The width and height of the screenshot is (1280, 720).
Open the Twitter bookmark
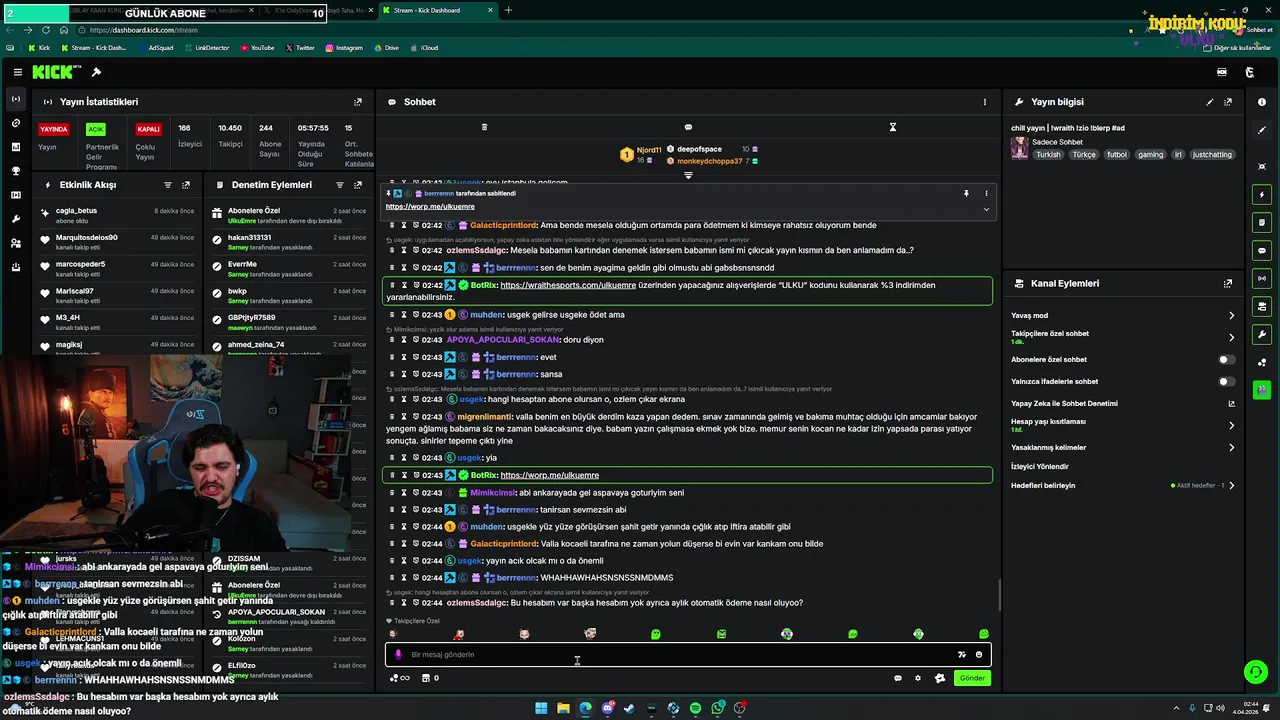coord(300,48)
